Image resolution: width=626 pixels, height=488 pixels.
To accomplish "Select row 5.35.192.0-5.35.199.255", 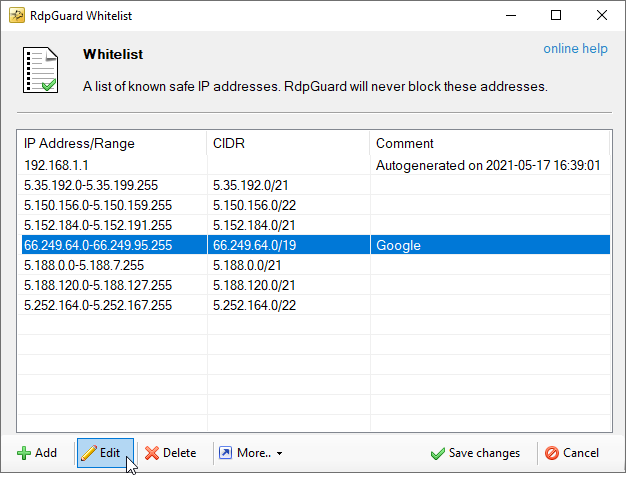I will click(x=314, y=185).
